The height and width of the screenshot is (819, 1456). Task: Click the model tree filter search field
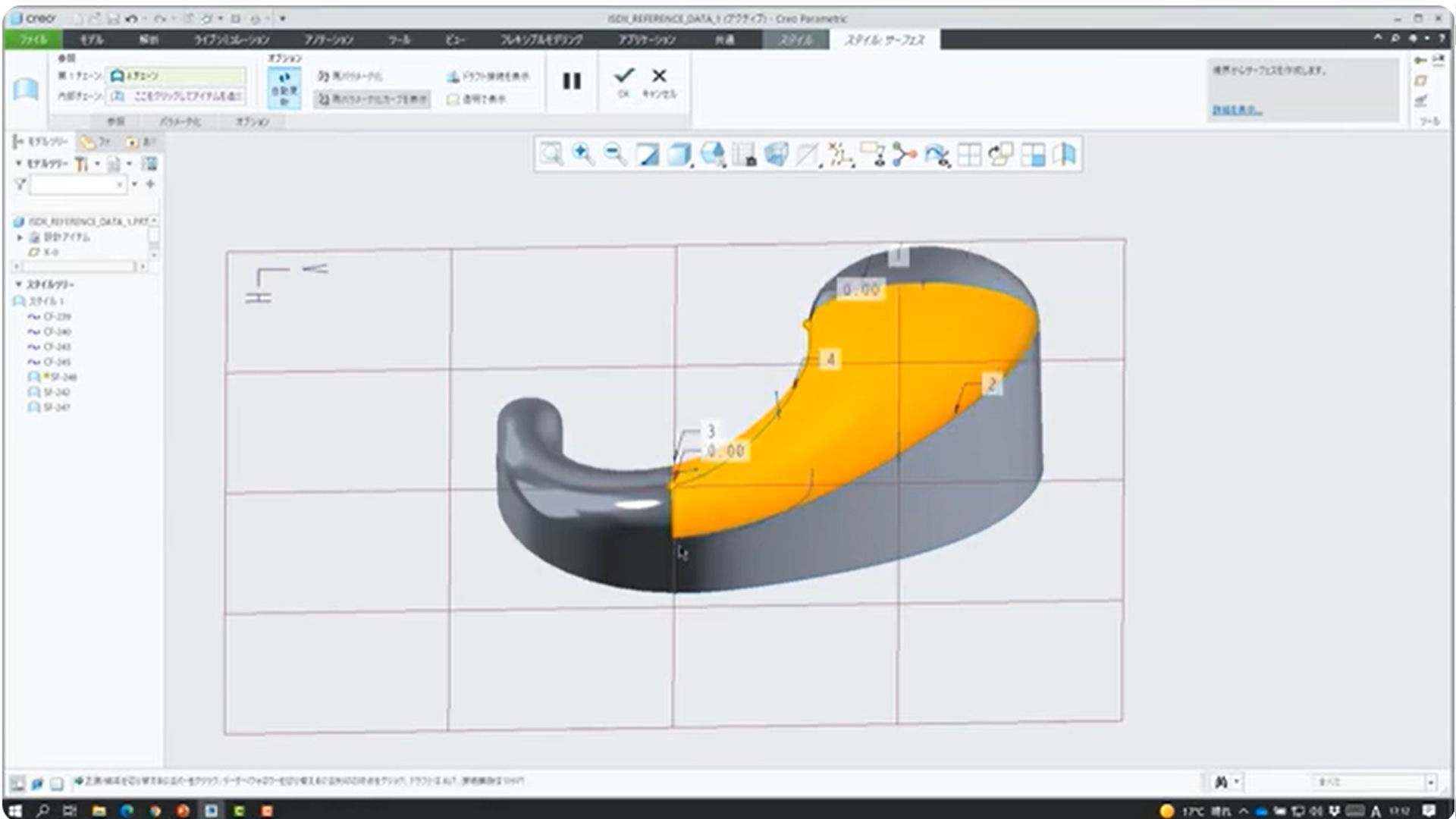74,184
